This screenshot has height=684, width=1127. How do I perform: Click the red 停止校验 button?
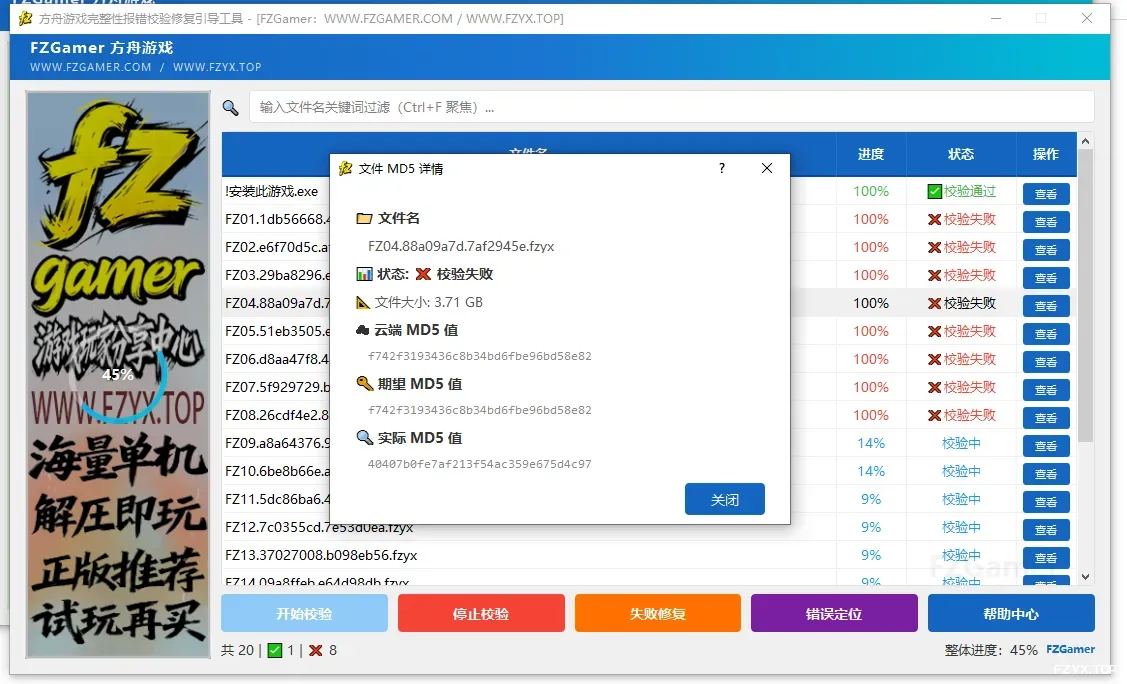pos(481,614)
